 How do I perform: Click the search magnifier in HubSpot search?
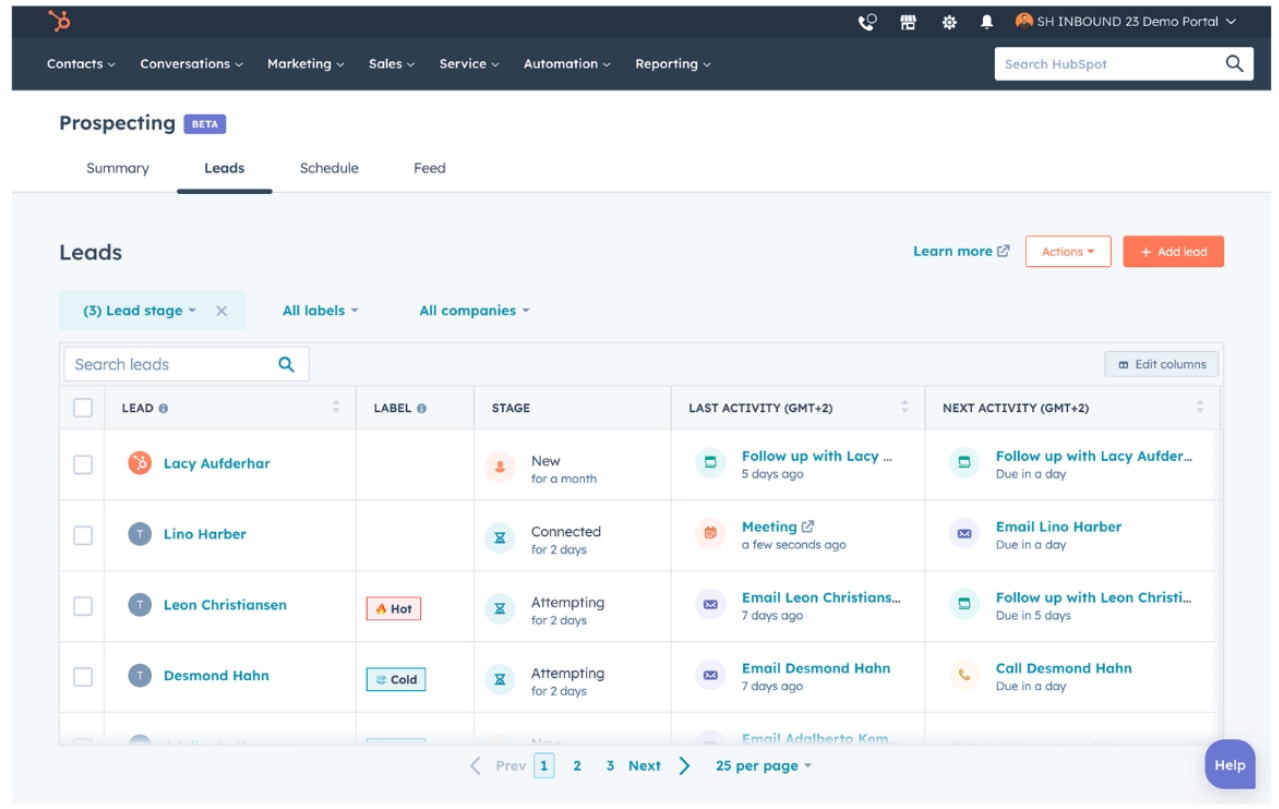tap(1234, 64)
